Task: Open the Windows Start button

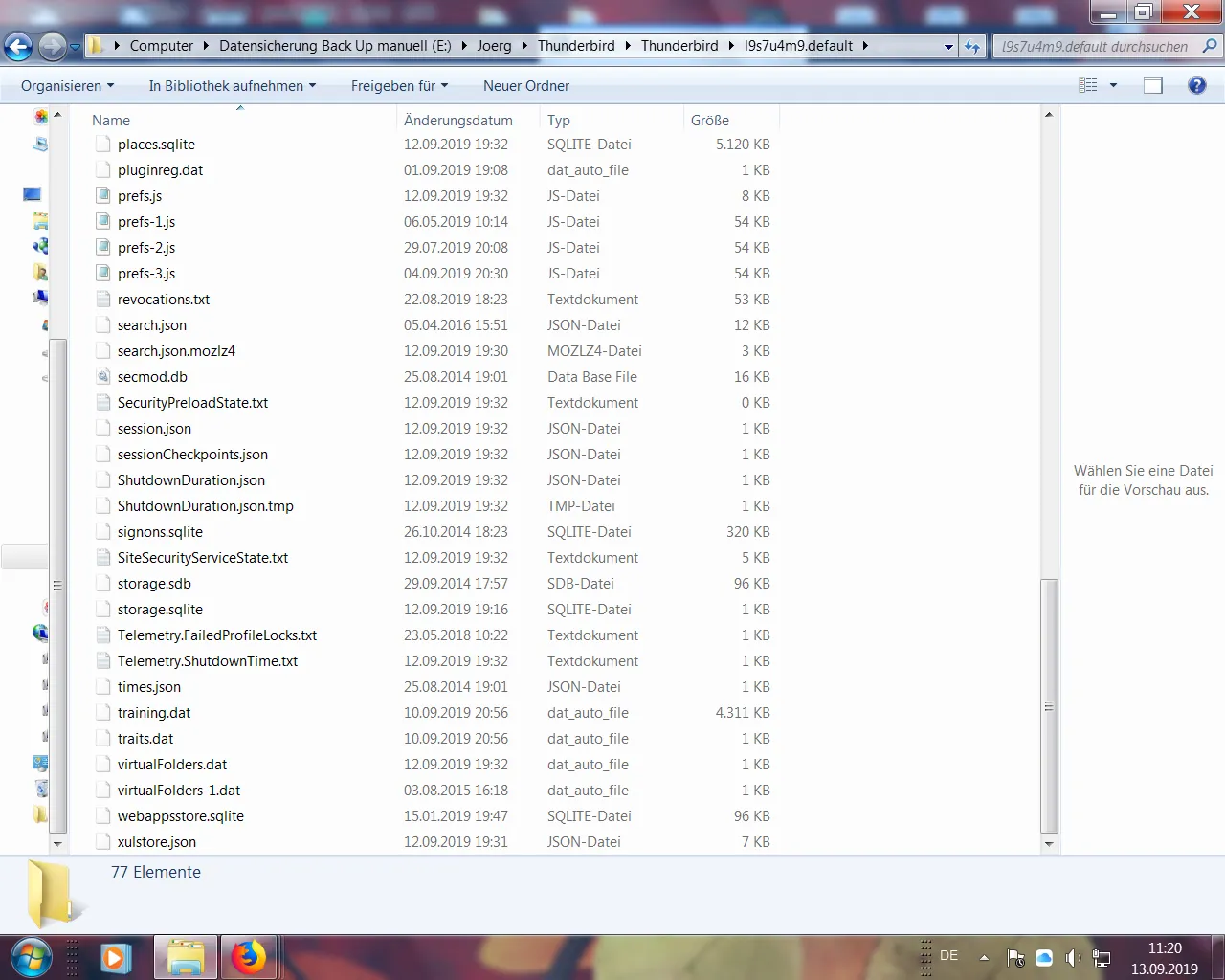Action: coord(32,957)
